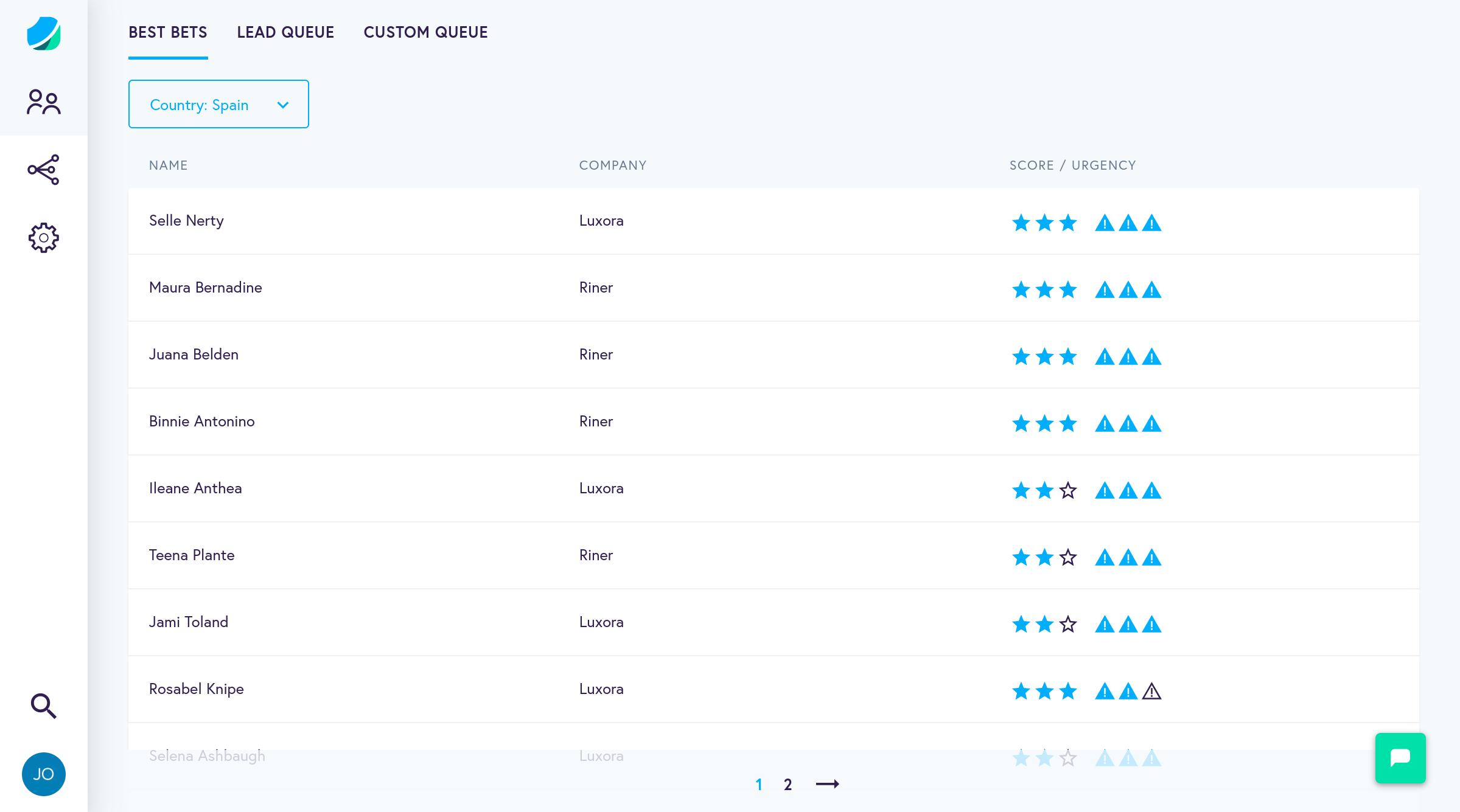Viewport: 1460px width, 812px height.
Task: Select the Best Bets tab
Action: (x=168, y=32)
